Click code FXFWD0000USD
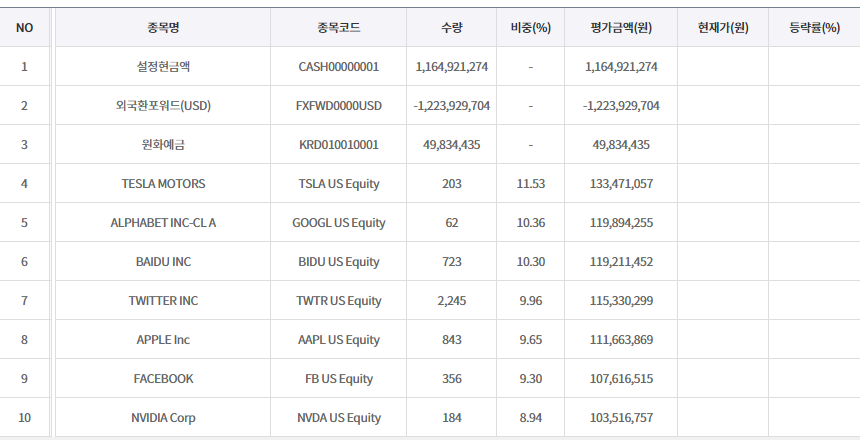 pos(339,106)
